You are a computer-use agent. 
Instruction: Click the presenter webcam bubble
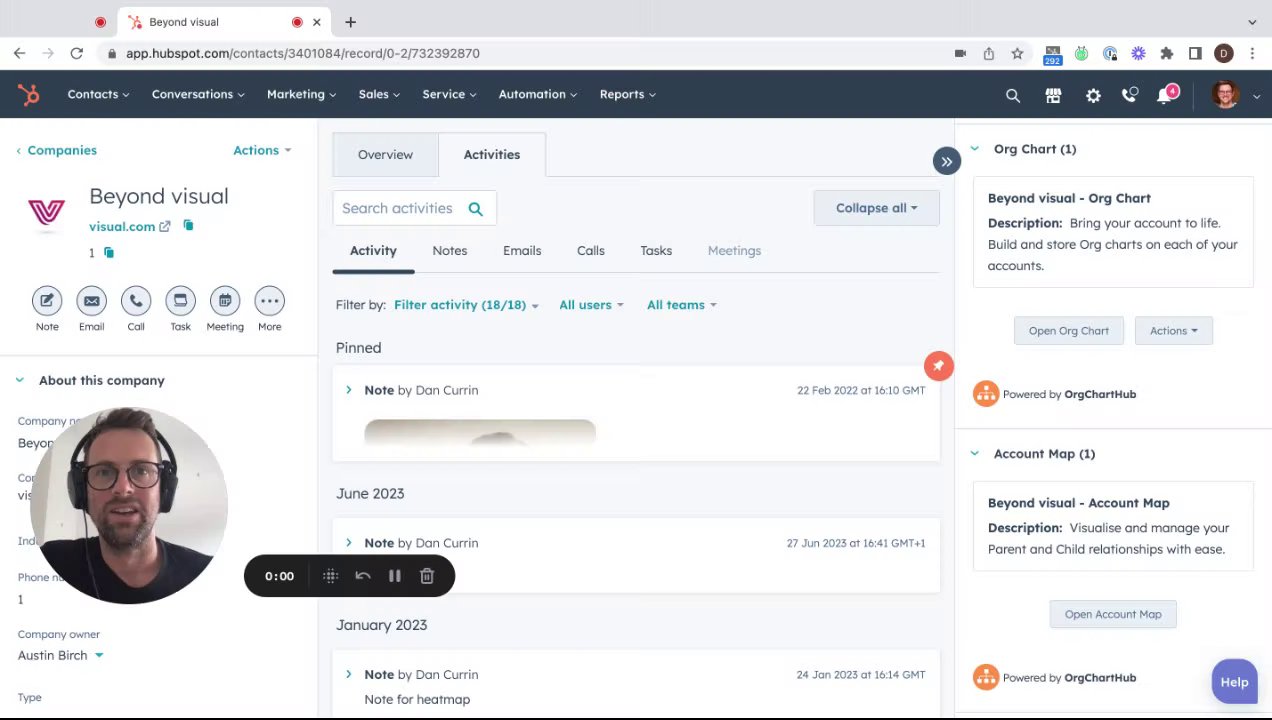pyautogui.click(x=129, y=505)
